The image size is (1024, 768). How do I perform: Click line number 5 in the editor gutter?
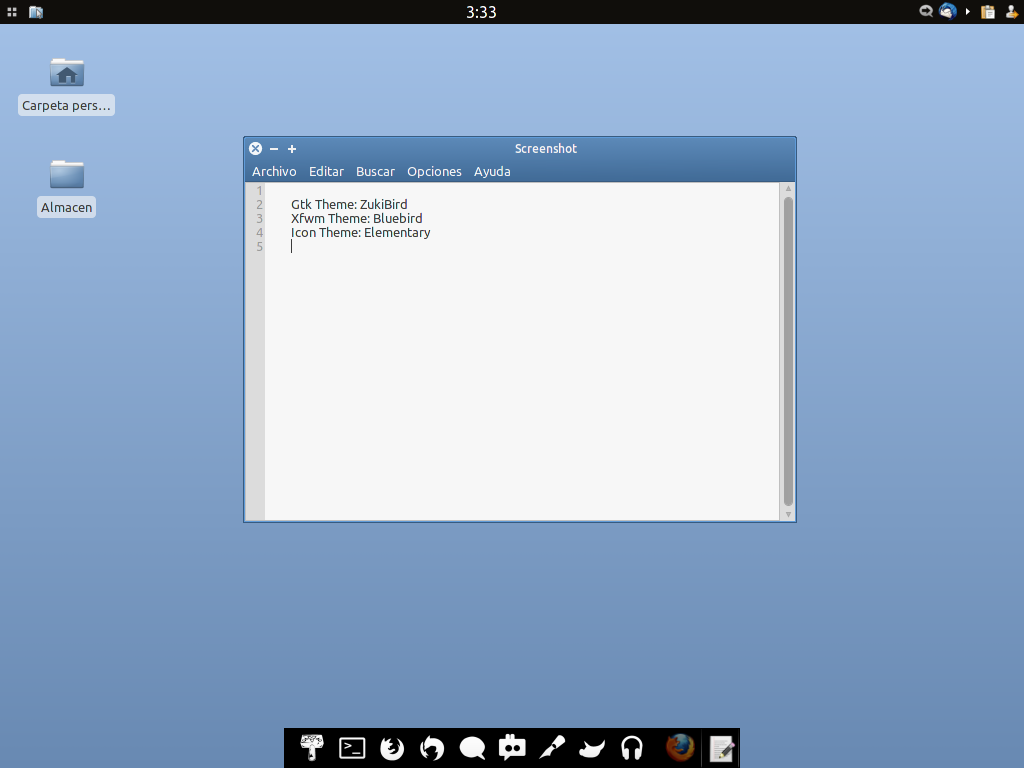tap(259, 246)
